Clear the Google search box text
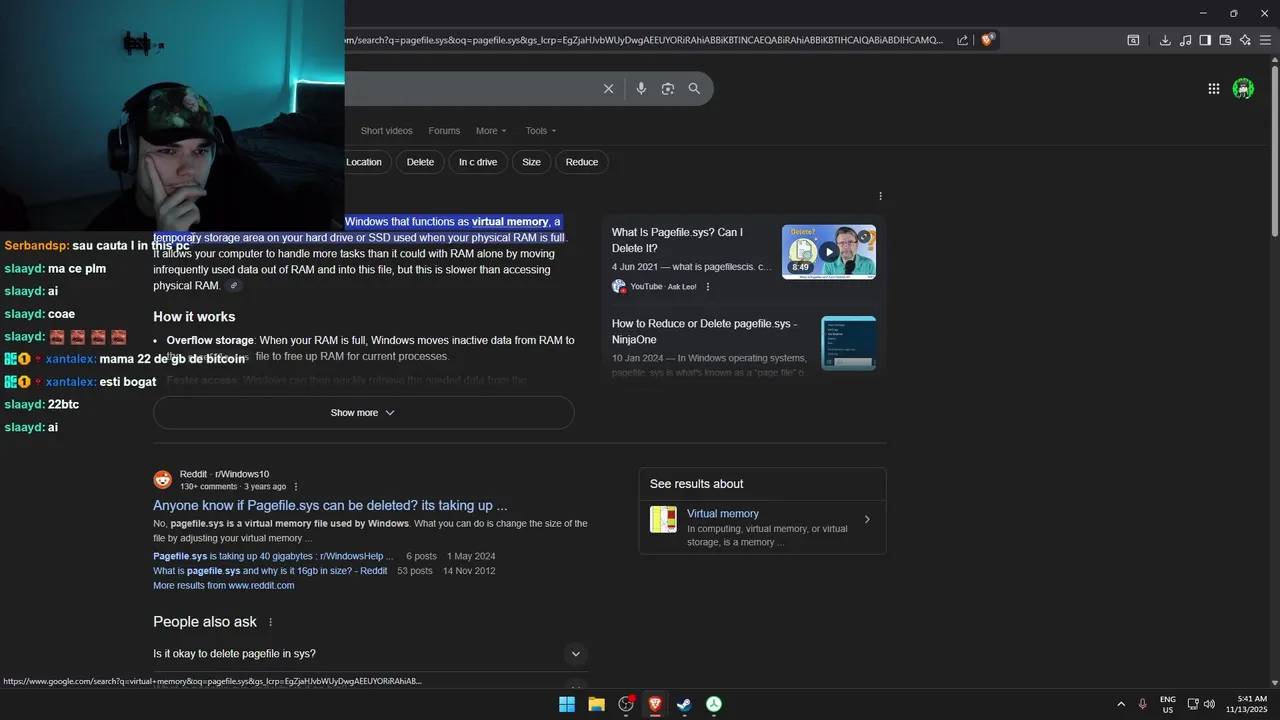1280x720 pixels. click(608, 89)
